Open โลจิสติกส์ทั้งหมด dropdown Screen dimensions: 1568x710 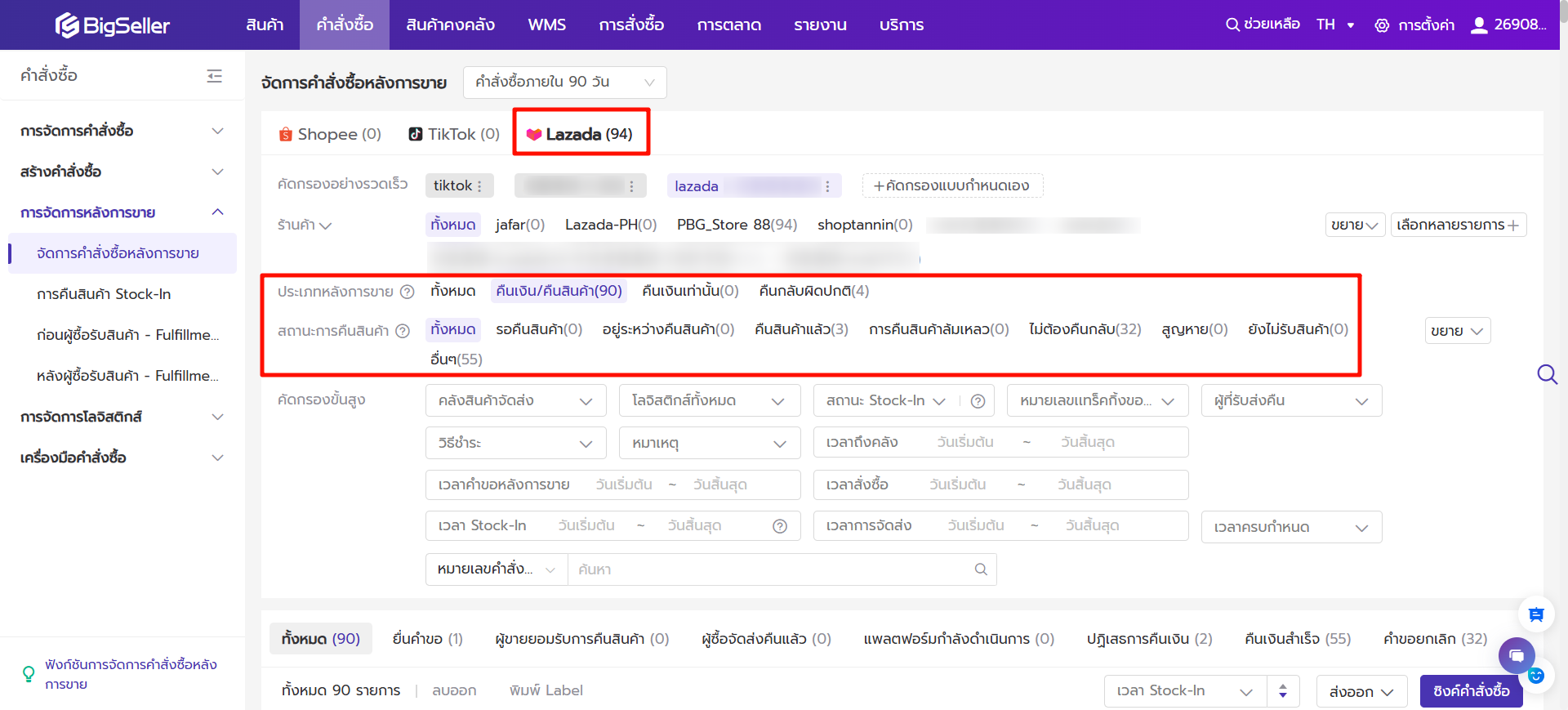pos(709,400)
